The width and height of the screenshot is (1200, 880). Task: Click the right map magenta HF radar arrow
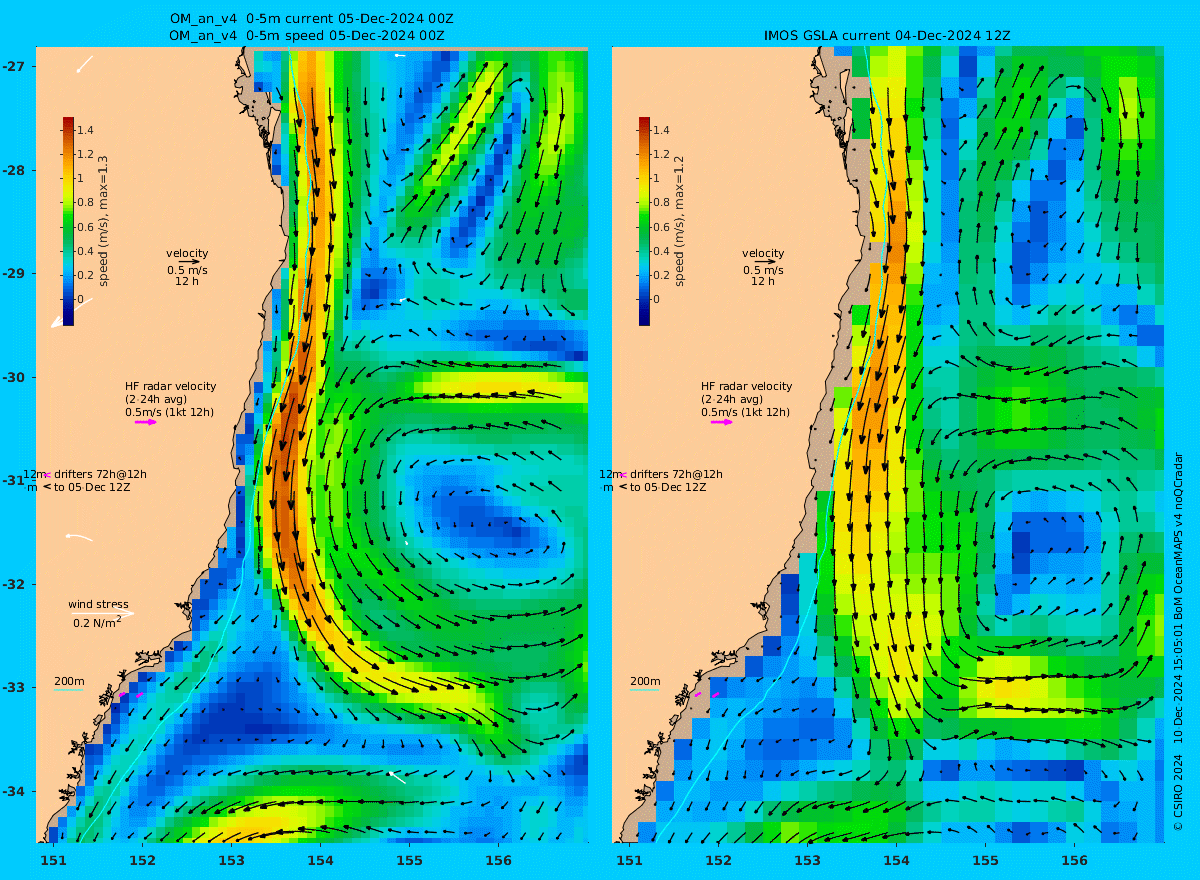pyautogui.click(x=722, y=422)
